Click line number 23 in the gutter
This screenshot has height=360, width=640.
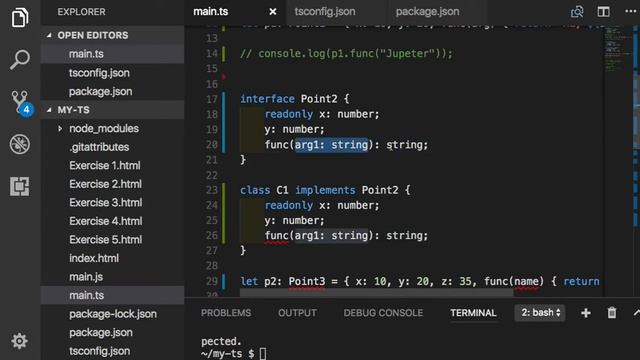click(x=211, y=190)
